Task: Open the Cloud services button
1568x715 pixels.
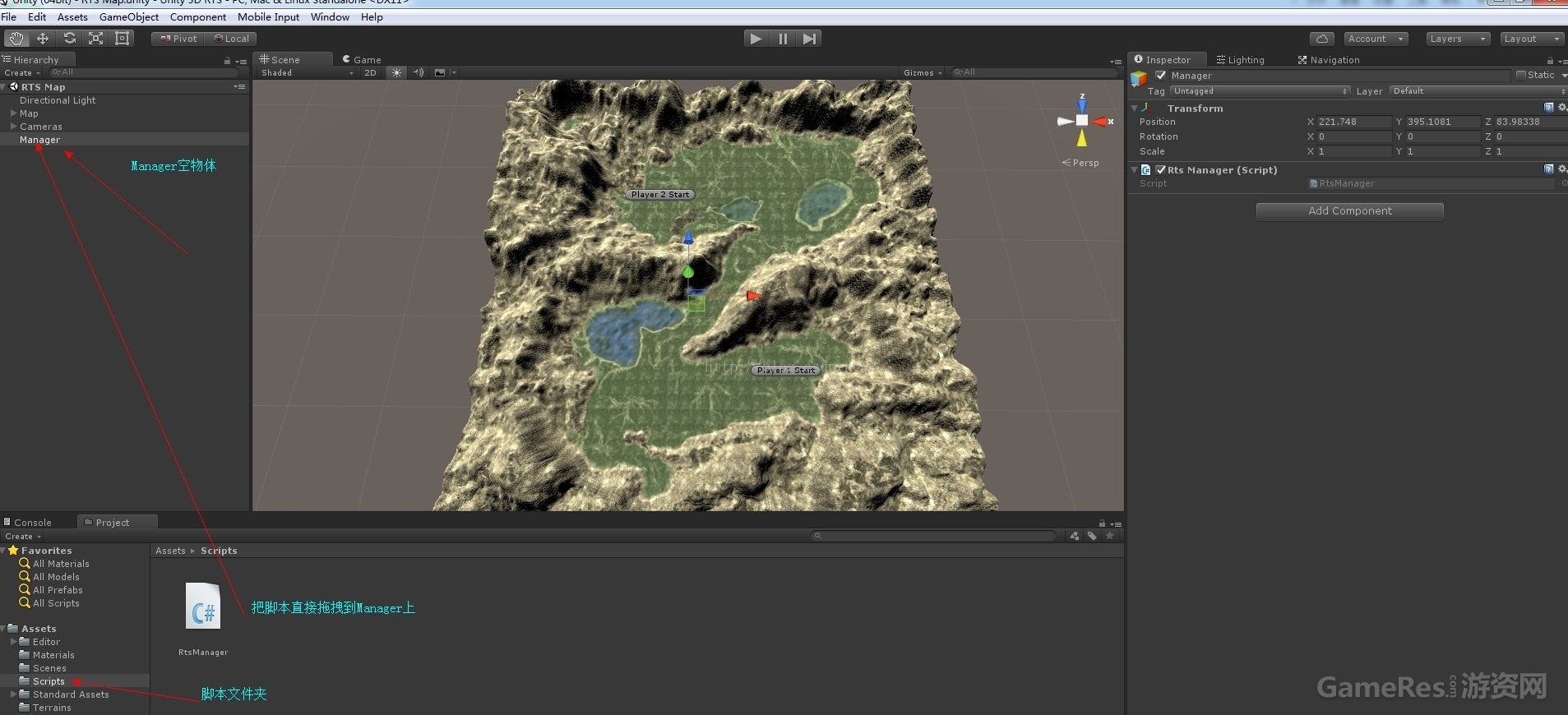Action: 1321,39
